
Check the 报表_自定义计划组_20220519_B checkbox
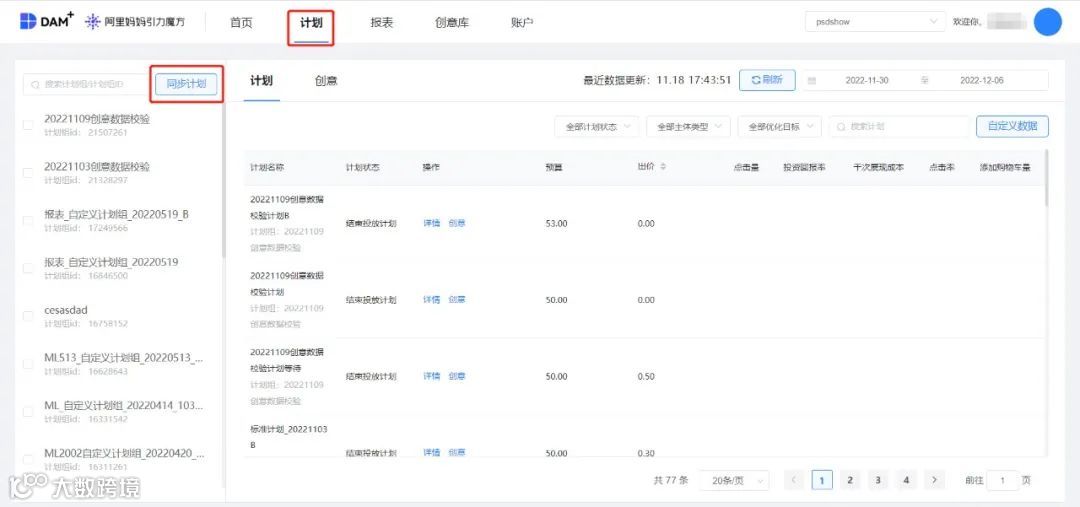click(28, 220)
